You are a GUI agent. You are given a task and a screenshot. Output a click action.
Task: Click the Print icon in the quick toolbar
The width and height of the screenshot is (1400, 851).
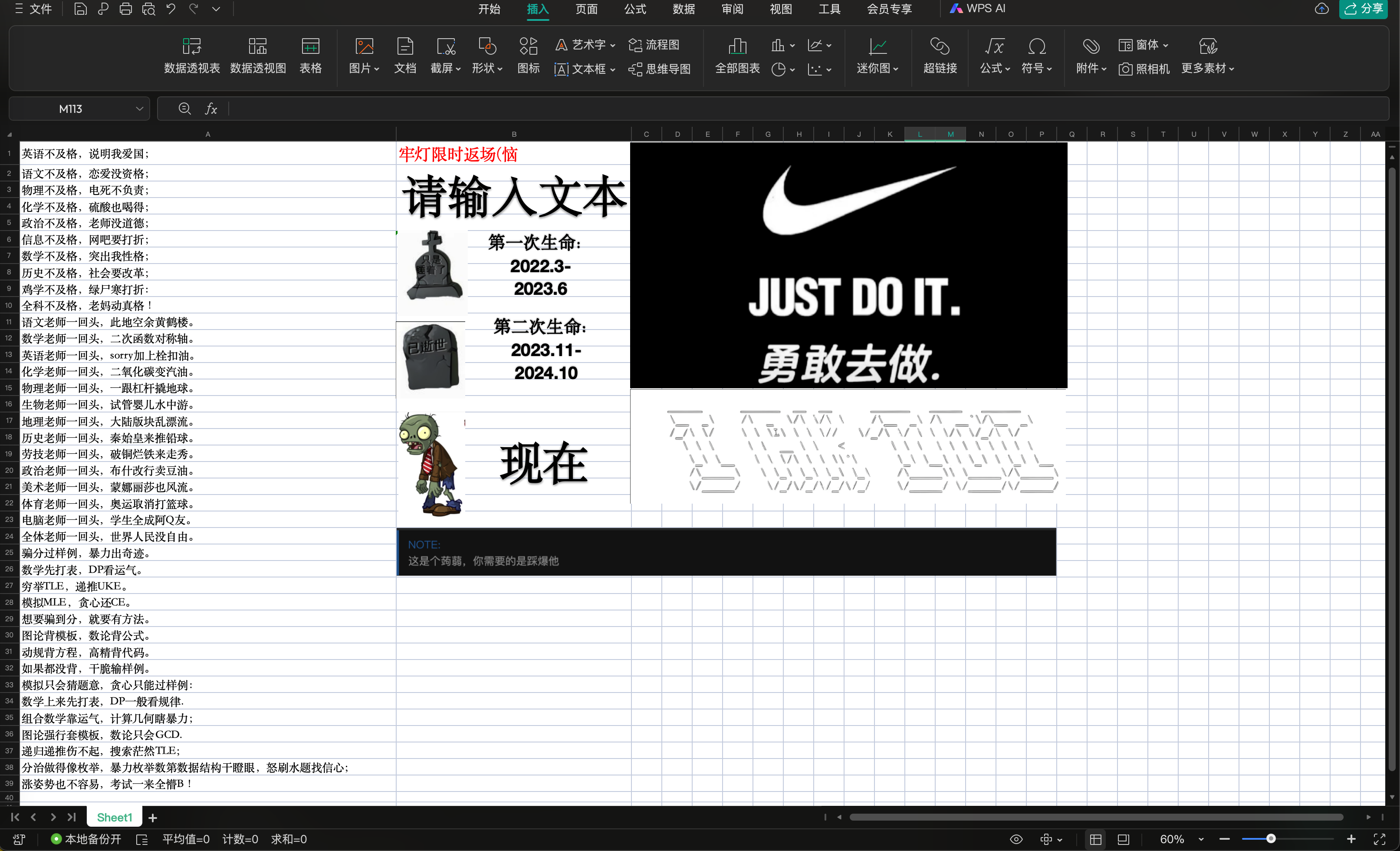click(125, 9)
